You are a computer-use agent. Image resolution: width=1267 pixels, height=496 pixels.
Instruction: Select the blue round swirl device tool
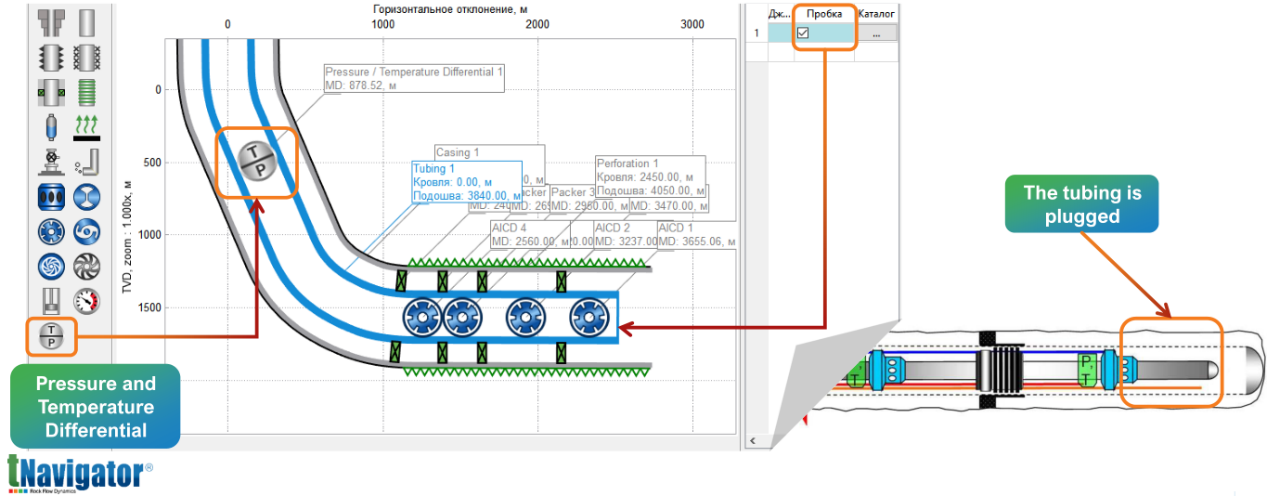pos(88,232)
